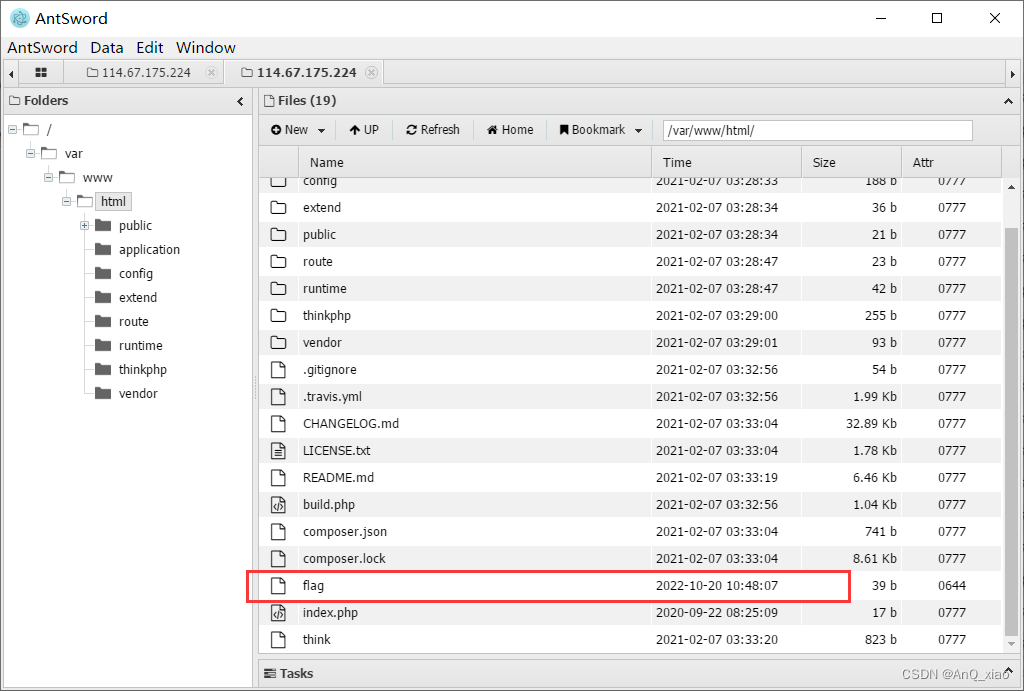Click the README.md file icon
This screenshot has width=1024, height=691.
coord(278,477)
